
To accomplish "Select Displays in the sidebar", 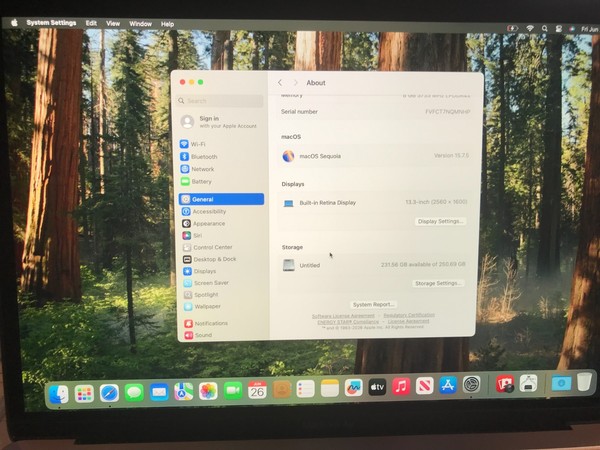I will point(199,271).
